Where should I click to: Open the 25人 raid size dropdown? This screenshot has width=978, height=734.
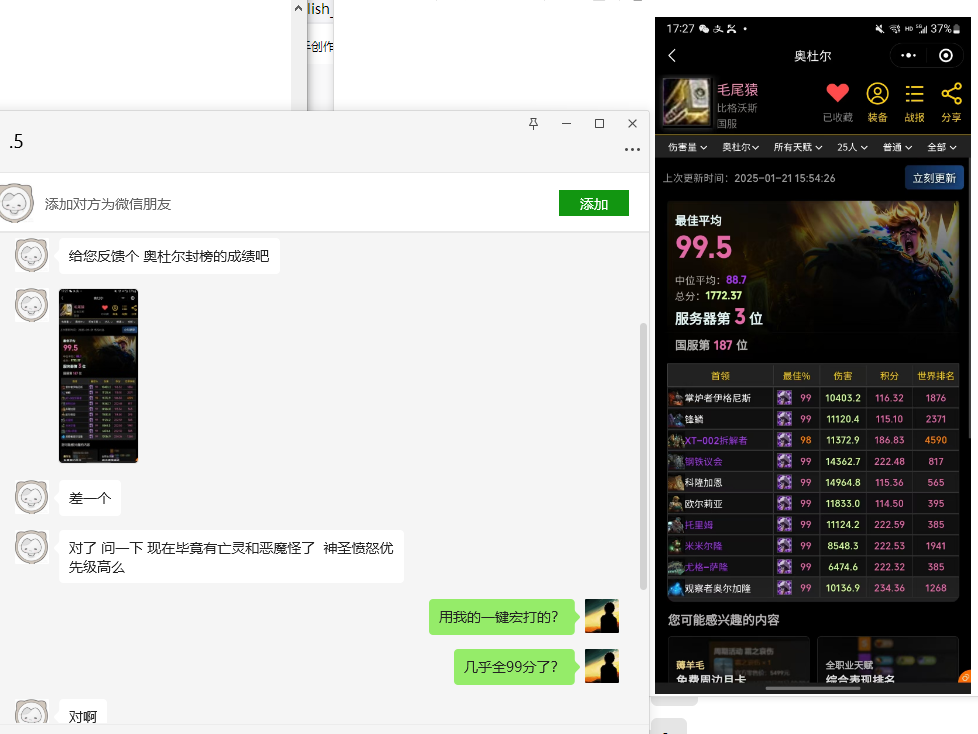point(852,147)
